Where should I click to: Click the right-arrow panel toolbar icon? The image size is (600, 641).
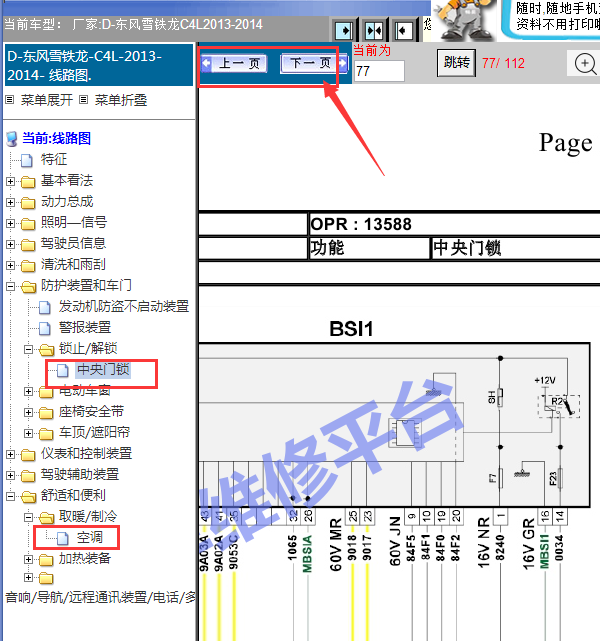(x=344, y=30)
